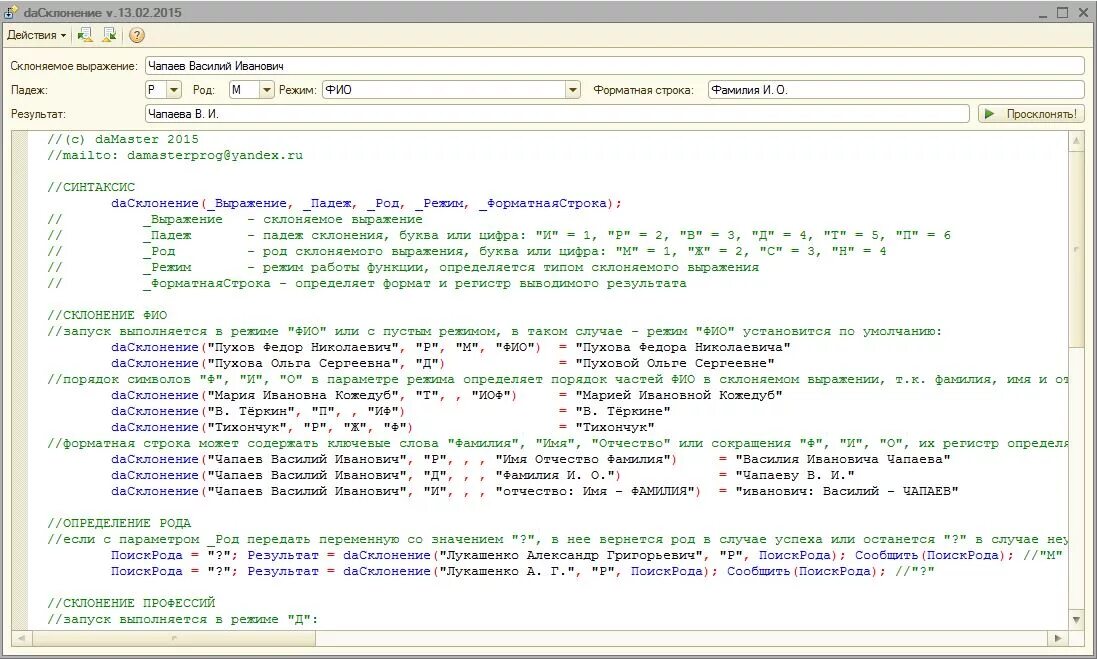Minimize the daСклонение window
This screenshot has width=1097, height=659.
click(1042, 13)
